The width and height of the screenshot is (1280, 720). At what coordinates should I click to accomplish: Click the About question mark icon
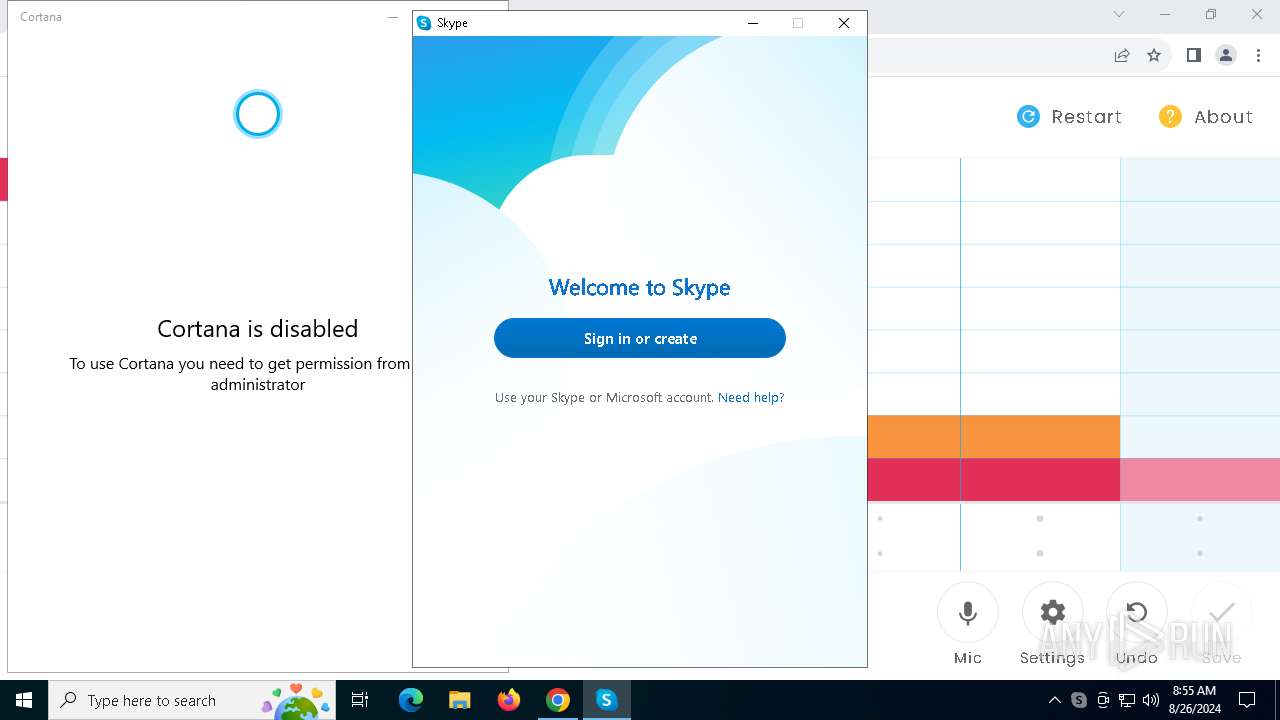[x=1170, y=117]
